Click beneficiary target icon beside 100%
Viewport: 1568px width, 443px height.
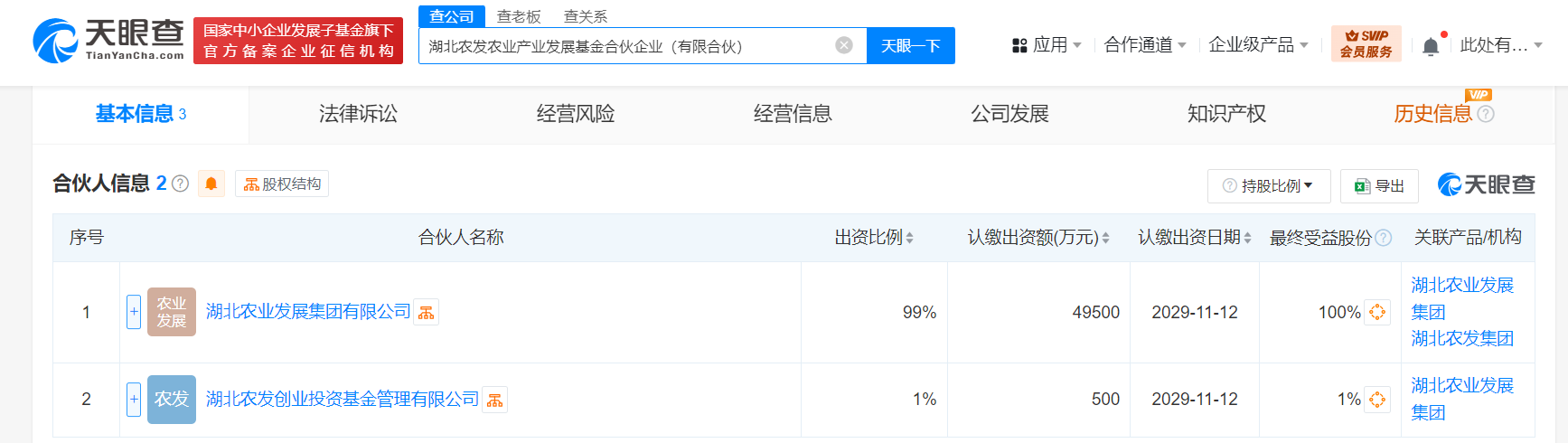pyautogui.click(x=1377, y=312)
